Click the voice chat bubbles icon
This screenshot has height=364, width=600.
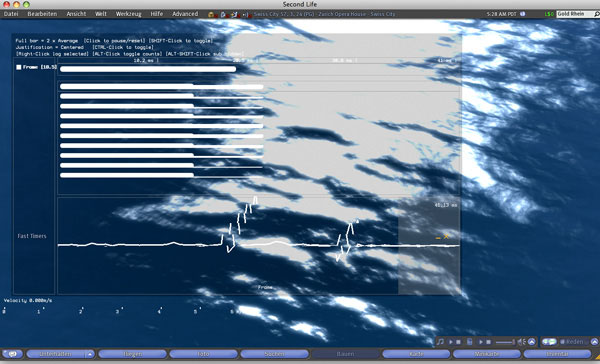[x=549, y=341]
